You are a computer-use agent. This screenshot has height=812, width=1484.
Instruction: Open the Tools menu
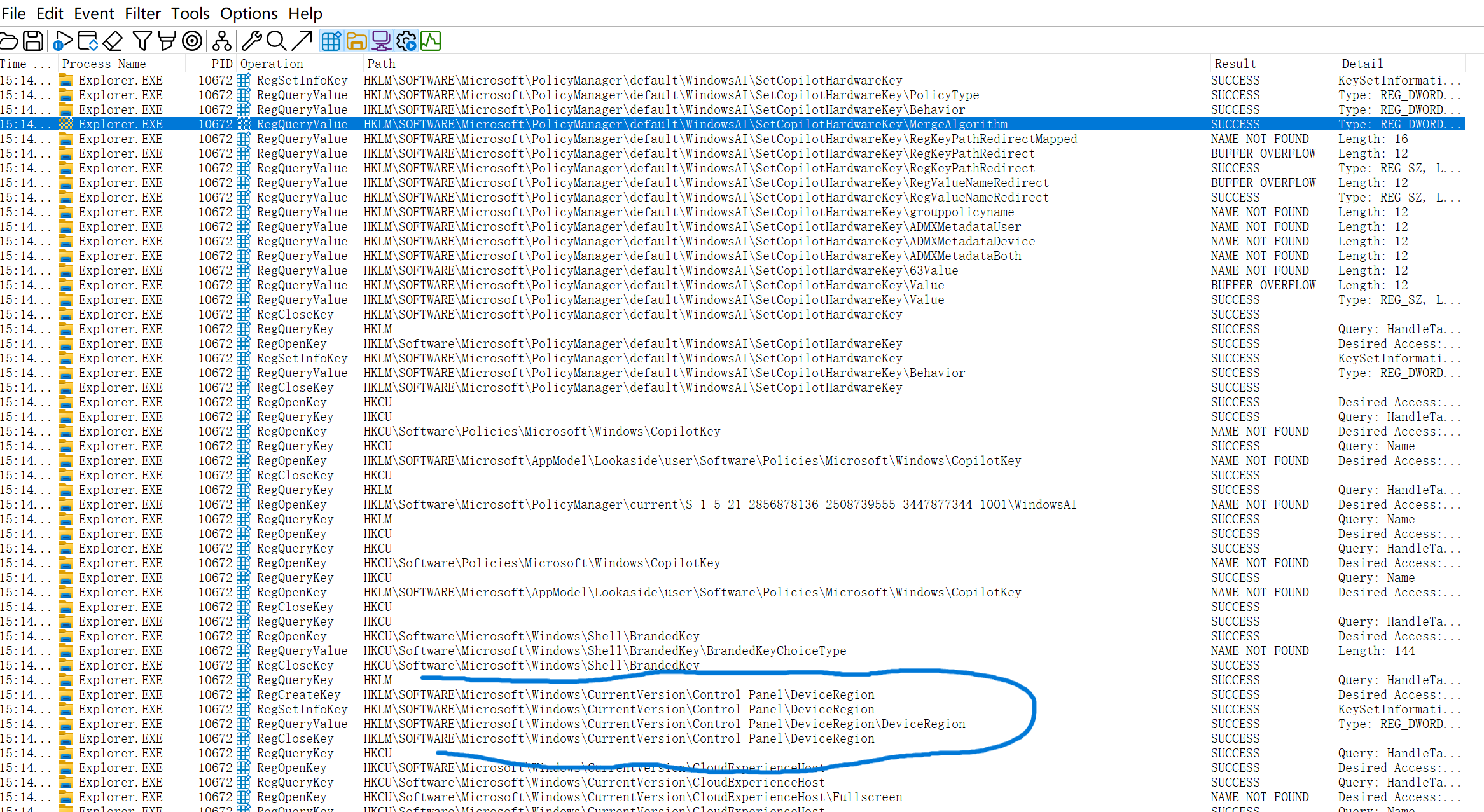point(190,13)
